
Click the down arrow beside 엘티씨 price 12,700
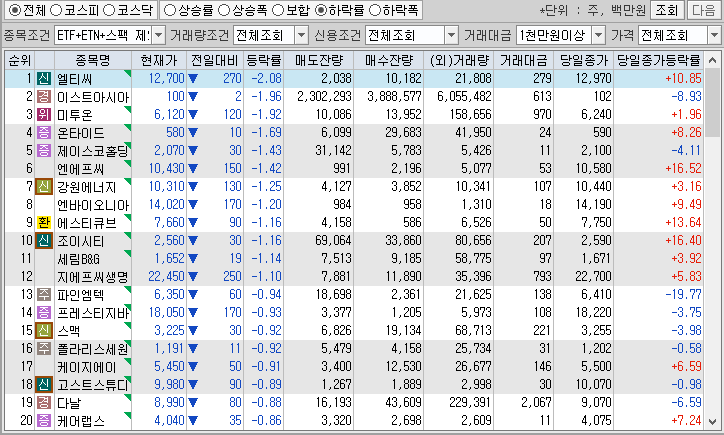pyautogui.click(x=193, y=79)
